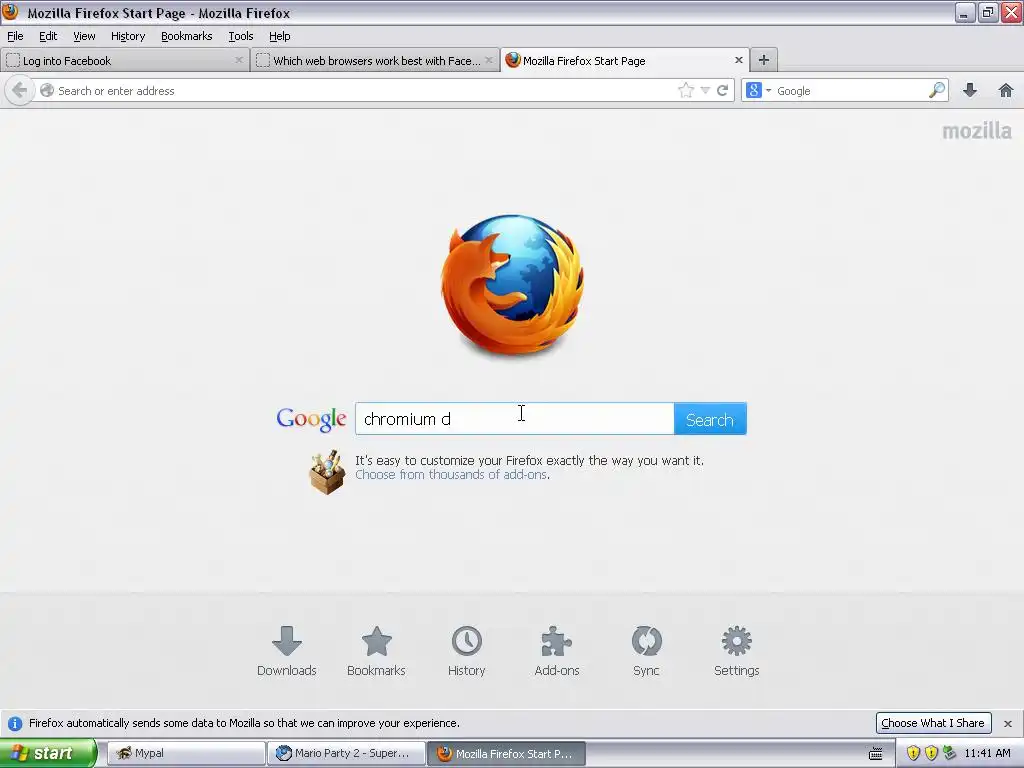Open History clock icon on the start page

point(466,650)
